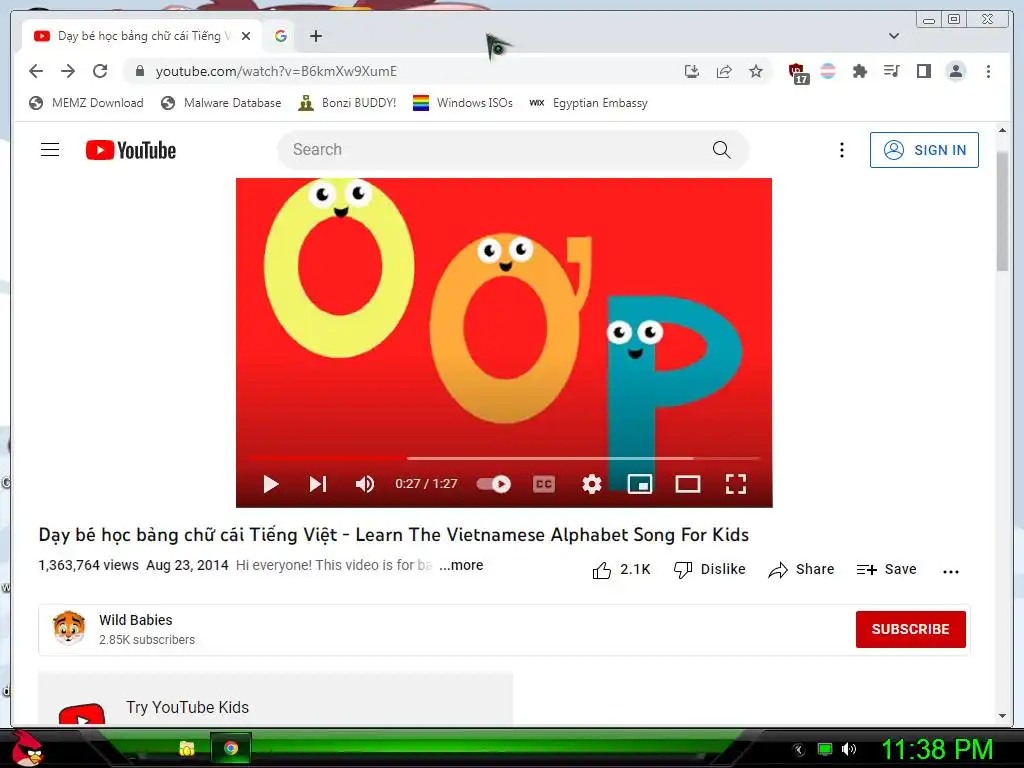Toggle the autoplay switch
The image size is (1024, 768).
[x=494, y=484]
